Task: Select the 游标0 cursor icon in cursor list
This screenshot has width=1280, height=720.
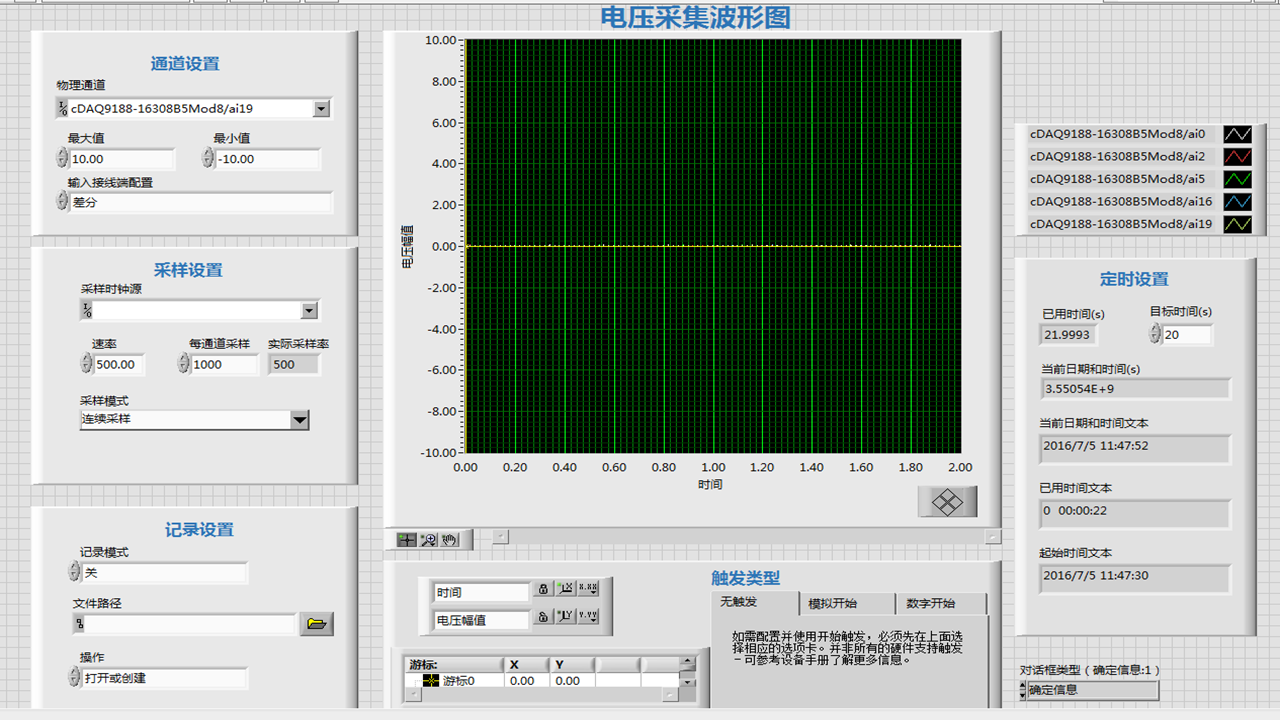Action: pyautogui.click(x=431, y=680)
